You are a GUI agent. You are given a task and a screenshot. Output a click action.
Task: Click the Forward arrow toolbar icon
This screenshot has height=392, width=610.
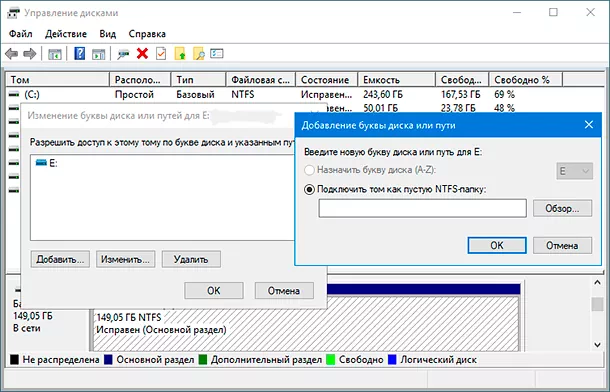(x=30, y=54)
